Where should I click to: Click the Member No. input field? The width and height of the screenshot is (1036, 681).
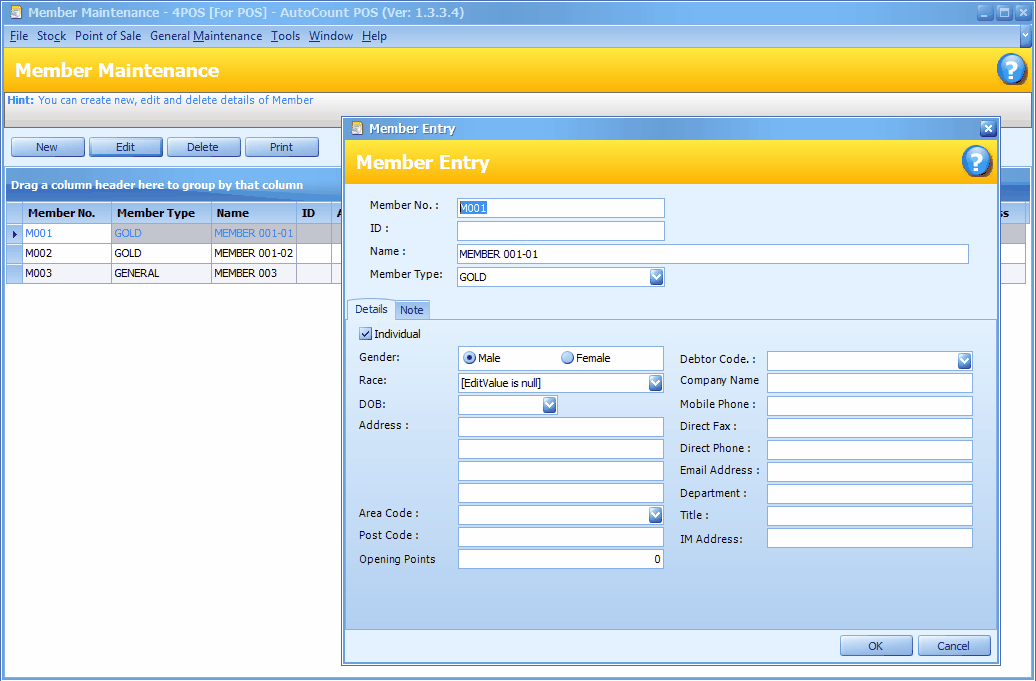(561, 208)
